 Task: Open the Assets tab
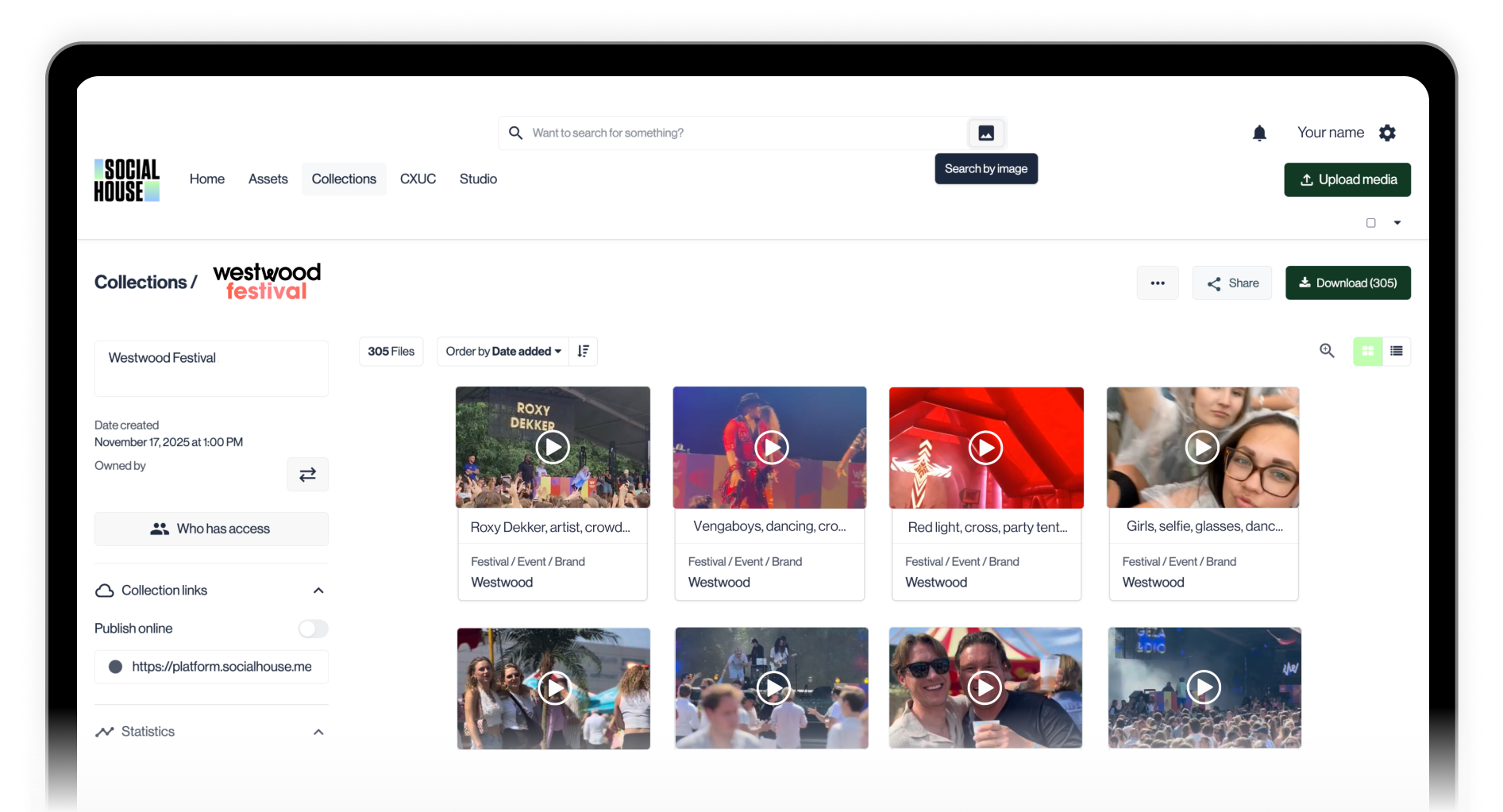[x=268, y=179]
